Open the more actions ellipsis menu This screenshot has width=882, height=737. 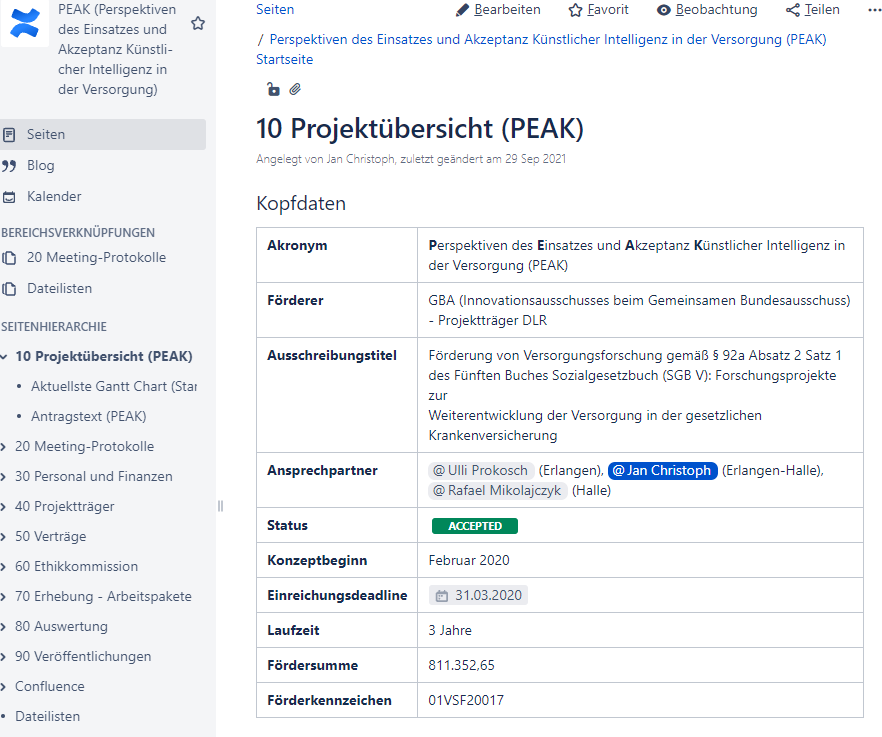tap(875, 10)
